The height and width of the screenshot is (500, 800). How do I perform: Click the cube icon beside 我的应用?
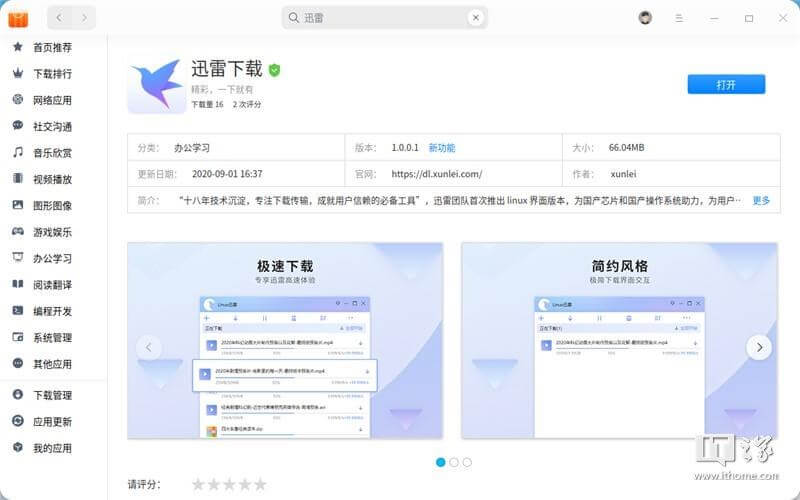pos(18,447)
